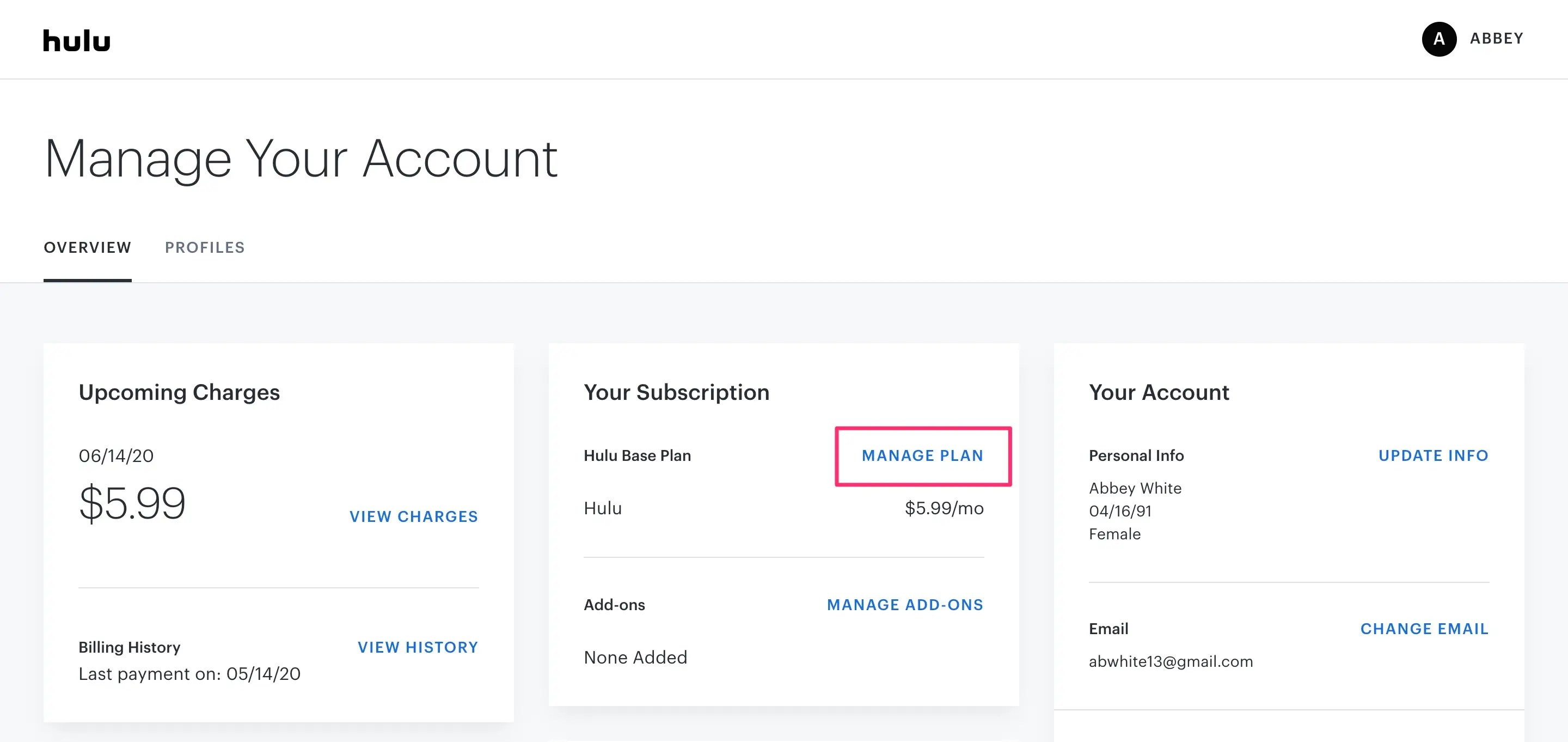
Task: Click the 'None Added' add-ons text
Action: click(x=635, y=658)
